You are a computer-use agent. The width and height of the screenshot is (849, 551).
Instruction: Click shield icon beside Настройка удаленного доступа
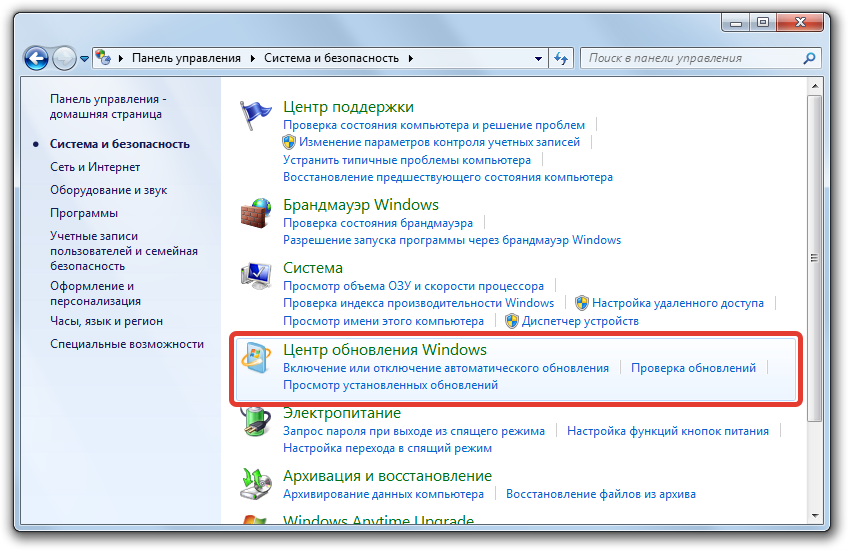point(582,303)
